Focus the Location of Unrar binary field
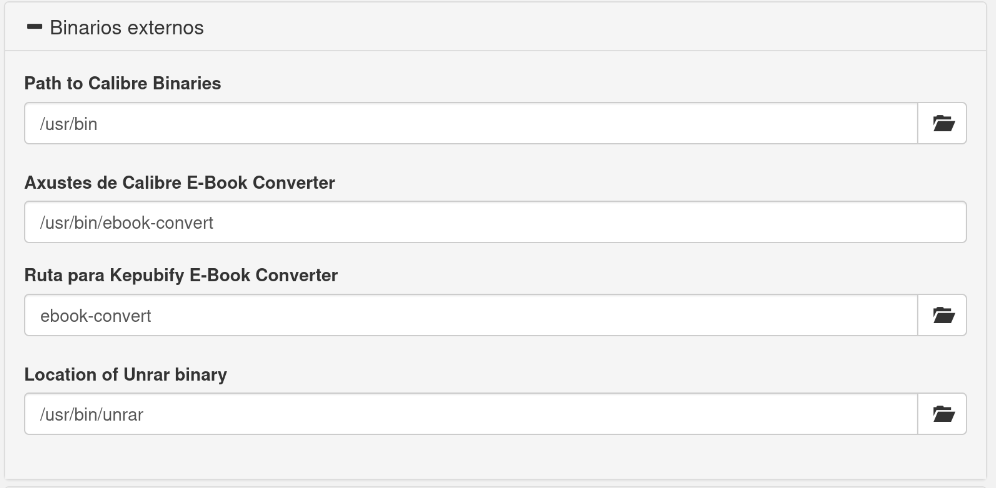 (x=471, y=414)
